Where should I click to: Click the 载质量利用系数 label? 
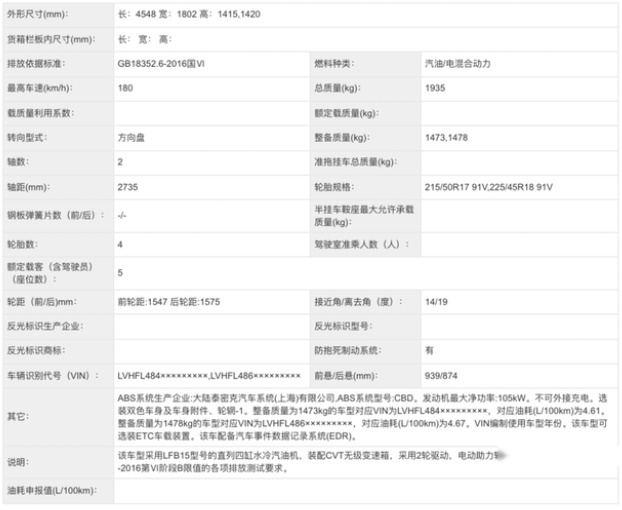(x=40, y=113)
